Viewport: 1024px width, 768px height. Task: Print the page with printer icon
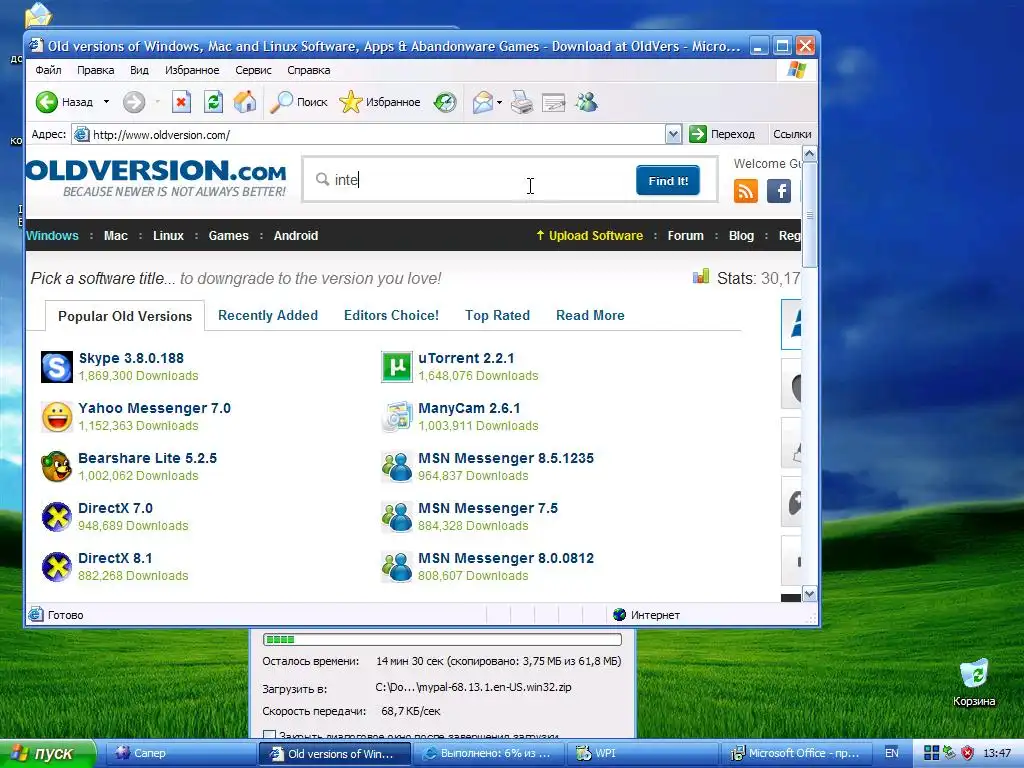click(x=522, y=102)
